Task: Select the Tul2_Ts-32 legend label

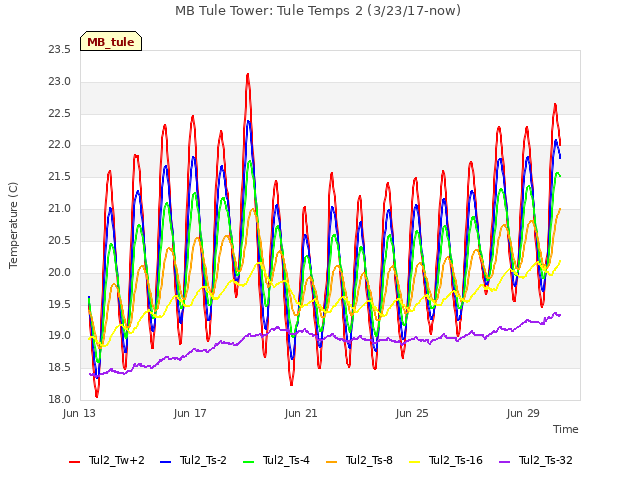Action: (546, 460)
